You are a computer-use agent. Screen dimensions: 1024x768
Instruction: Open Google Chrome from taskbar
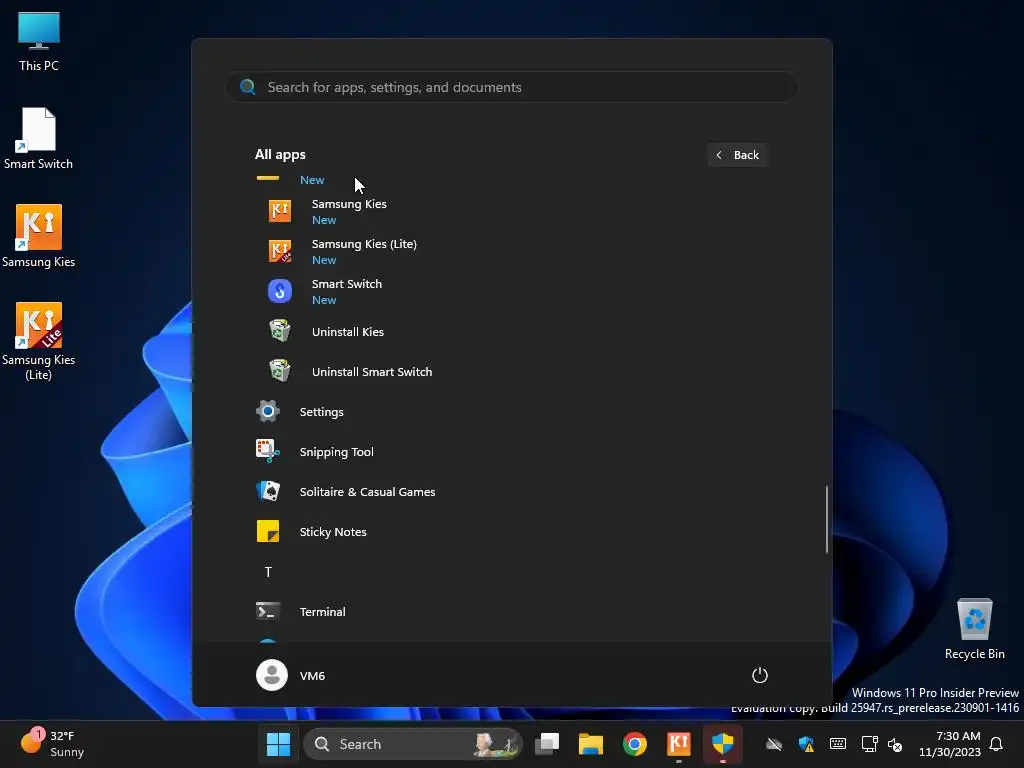click(634, 744)
